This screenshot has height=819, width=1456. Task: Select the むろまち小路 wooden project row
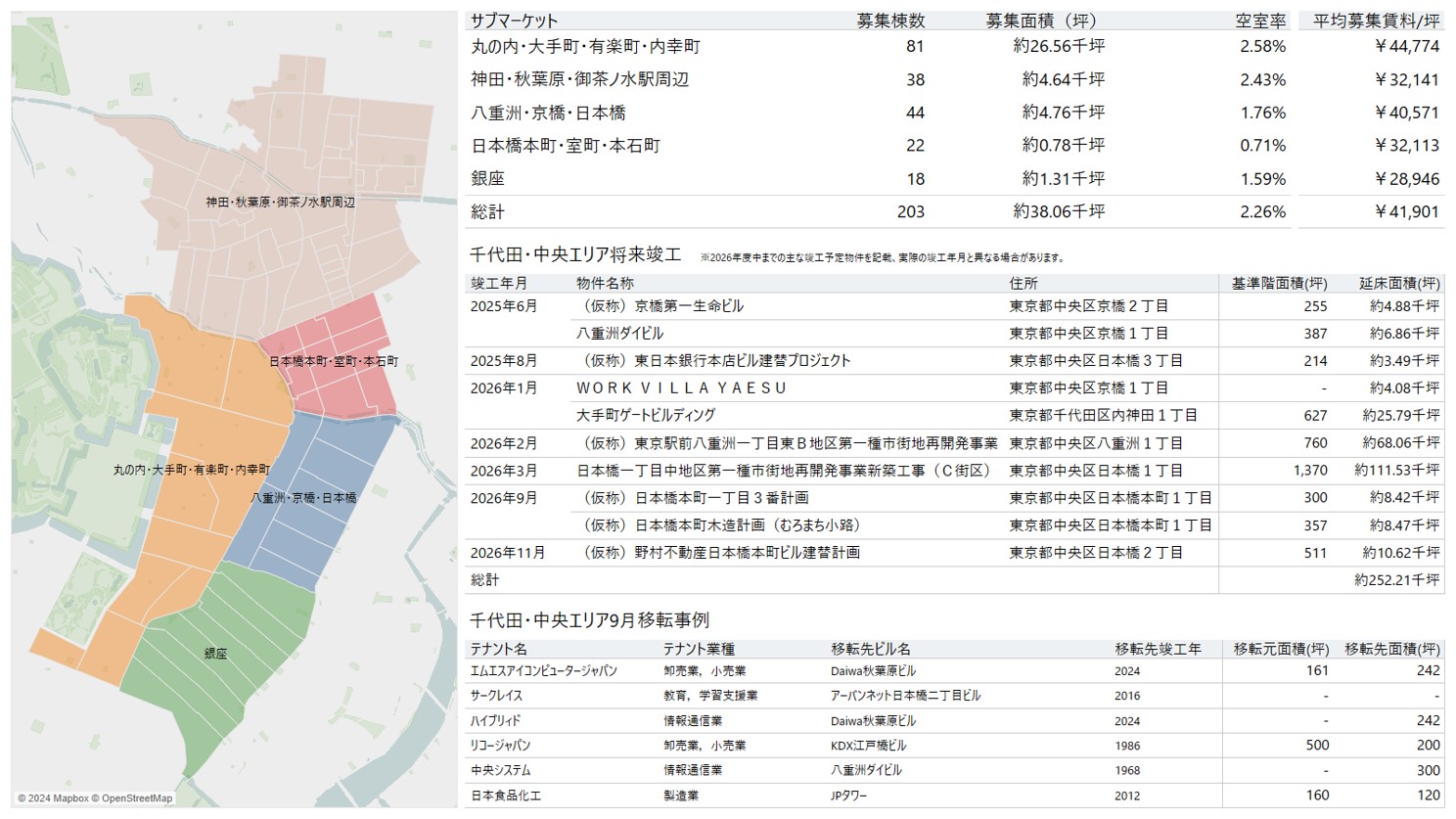pos(954,525)
